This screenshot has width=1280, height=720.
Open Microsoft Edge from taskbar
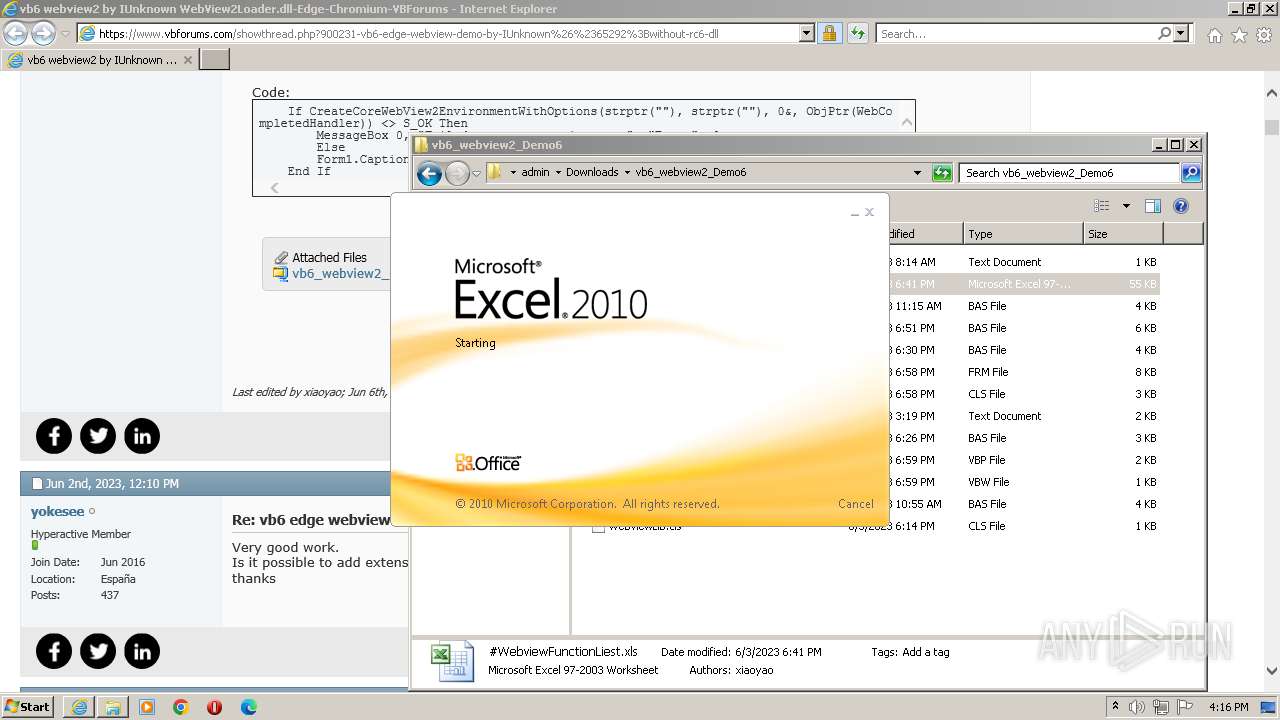[249, 707]
